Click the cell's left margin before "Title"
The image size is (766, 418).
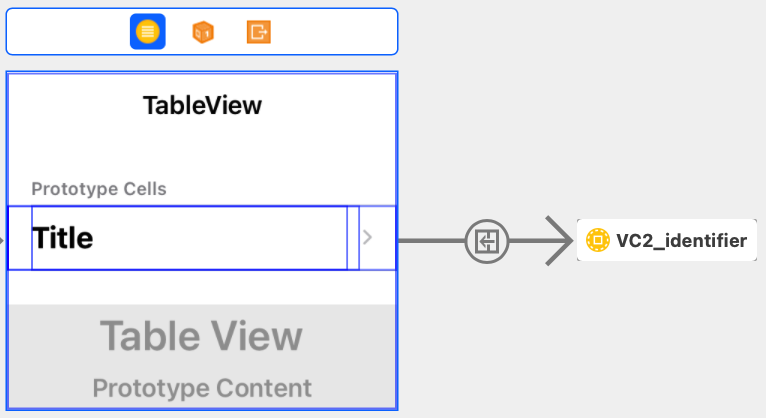click(20, 238)
